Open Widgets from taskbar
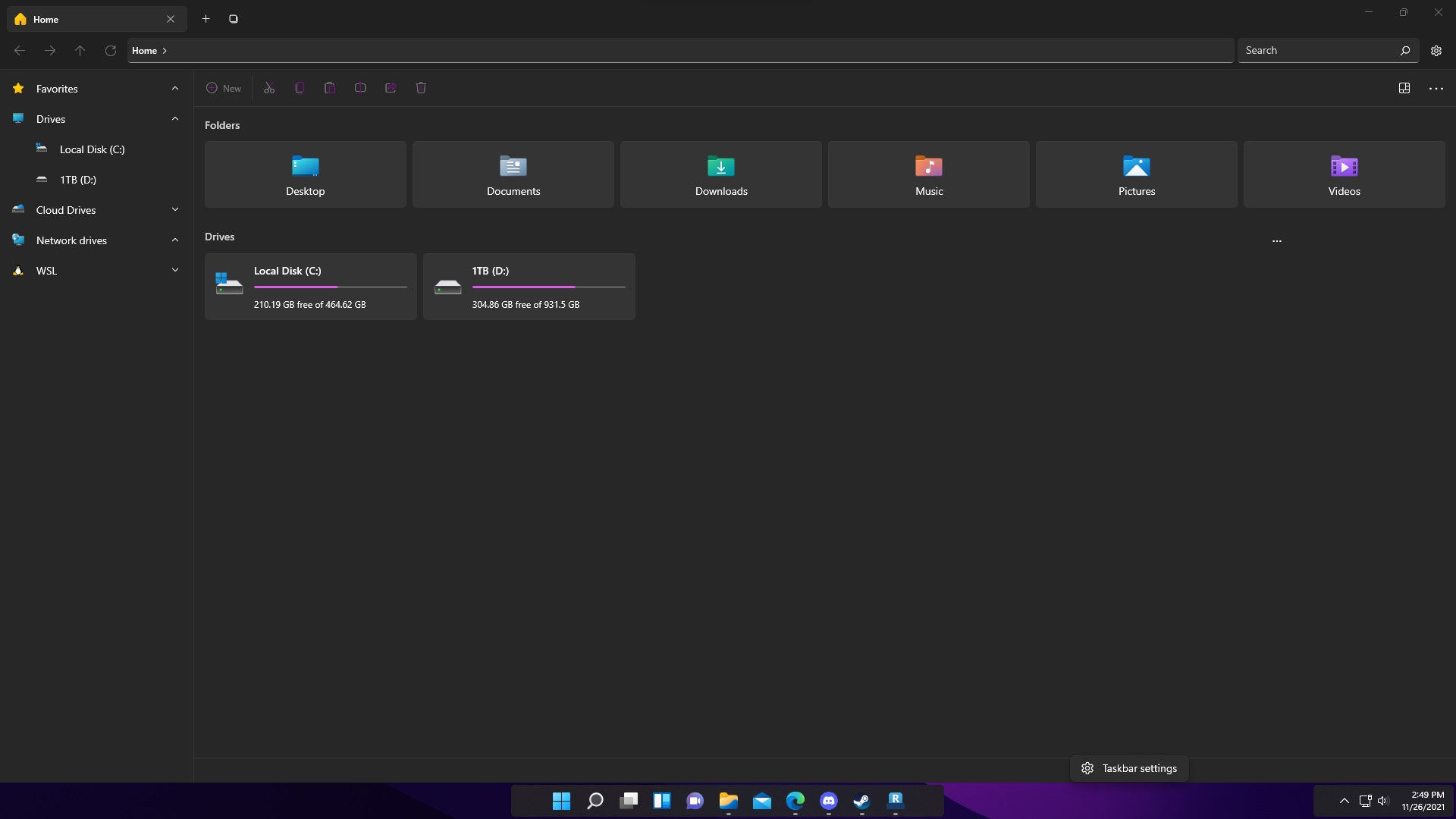Image resolution: width=1456 pixels, height=819 pixels. (x=662, y=801)
